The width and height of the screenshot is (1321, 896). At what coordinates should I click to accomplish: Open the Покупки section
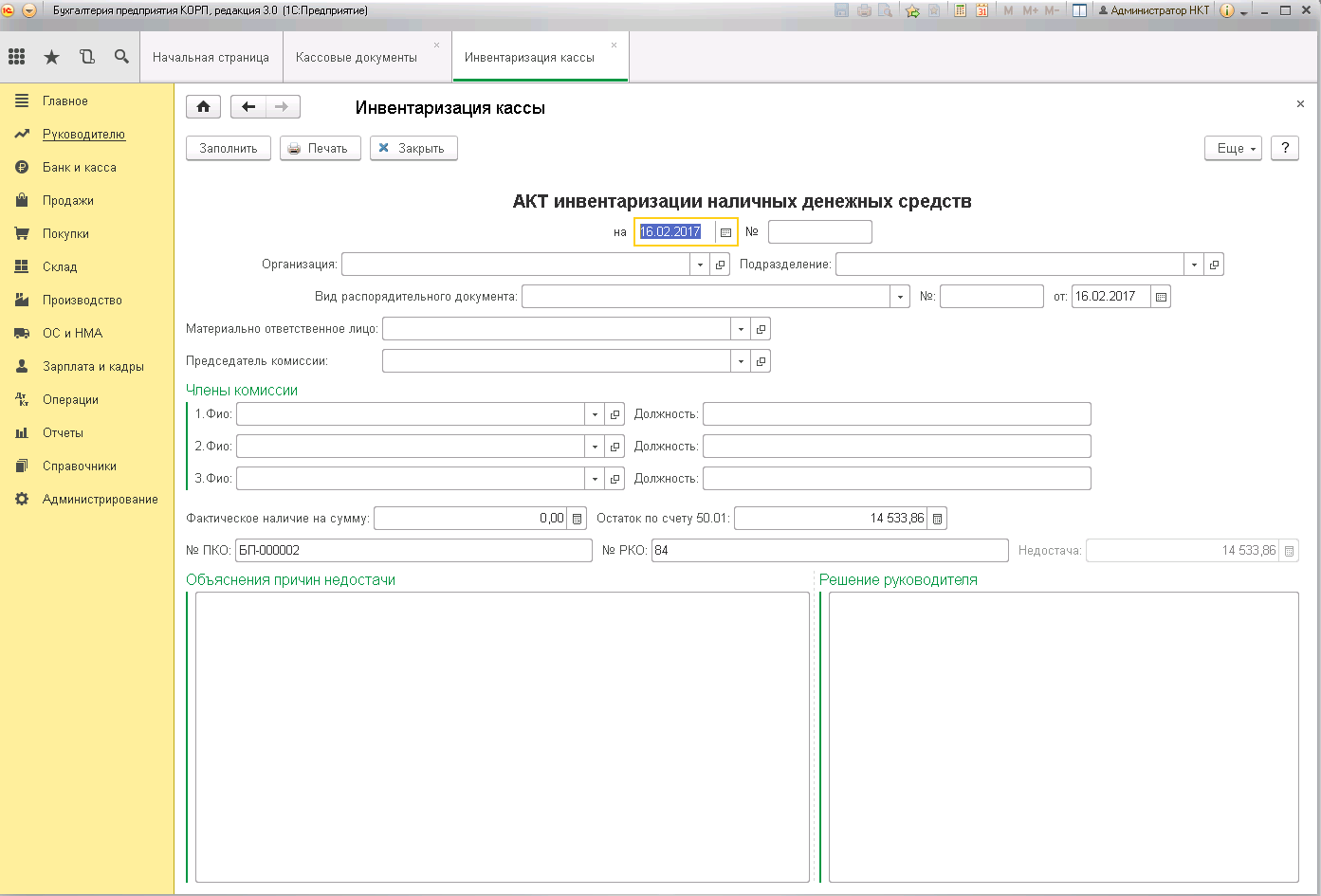65,233
